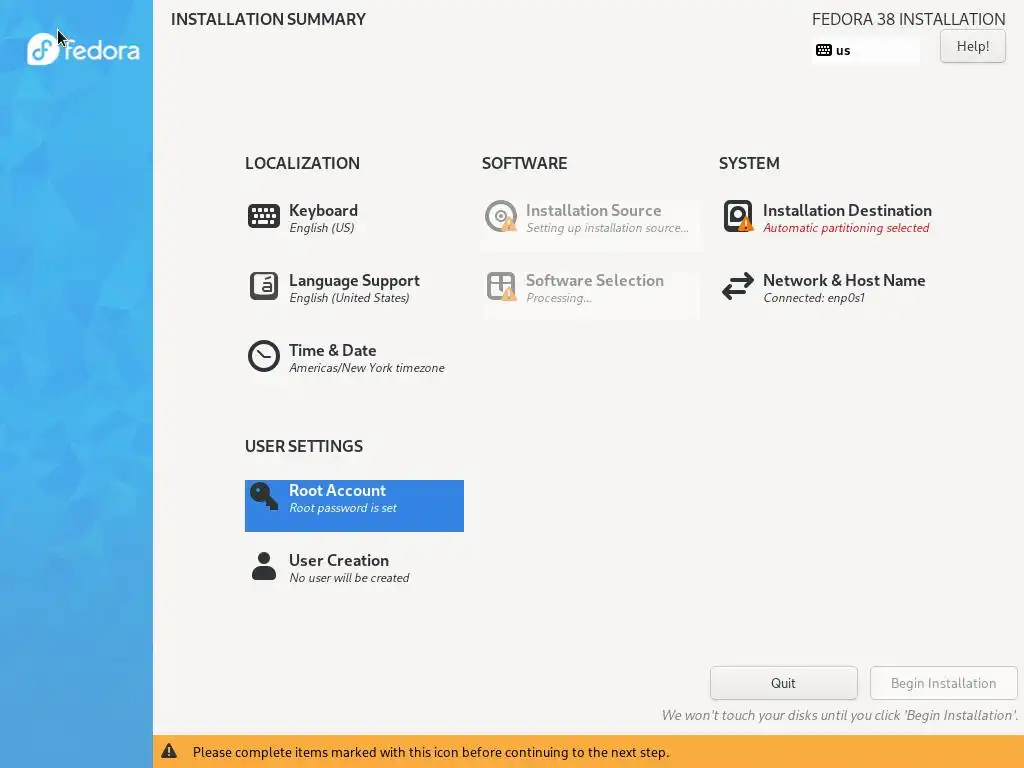Click the Software Selection package icon
The width and height of the screenshot is (1024, 768).
pos(501,286)
